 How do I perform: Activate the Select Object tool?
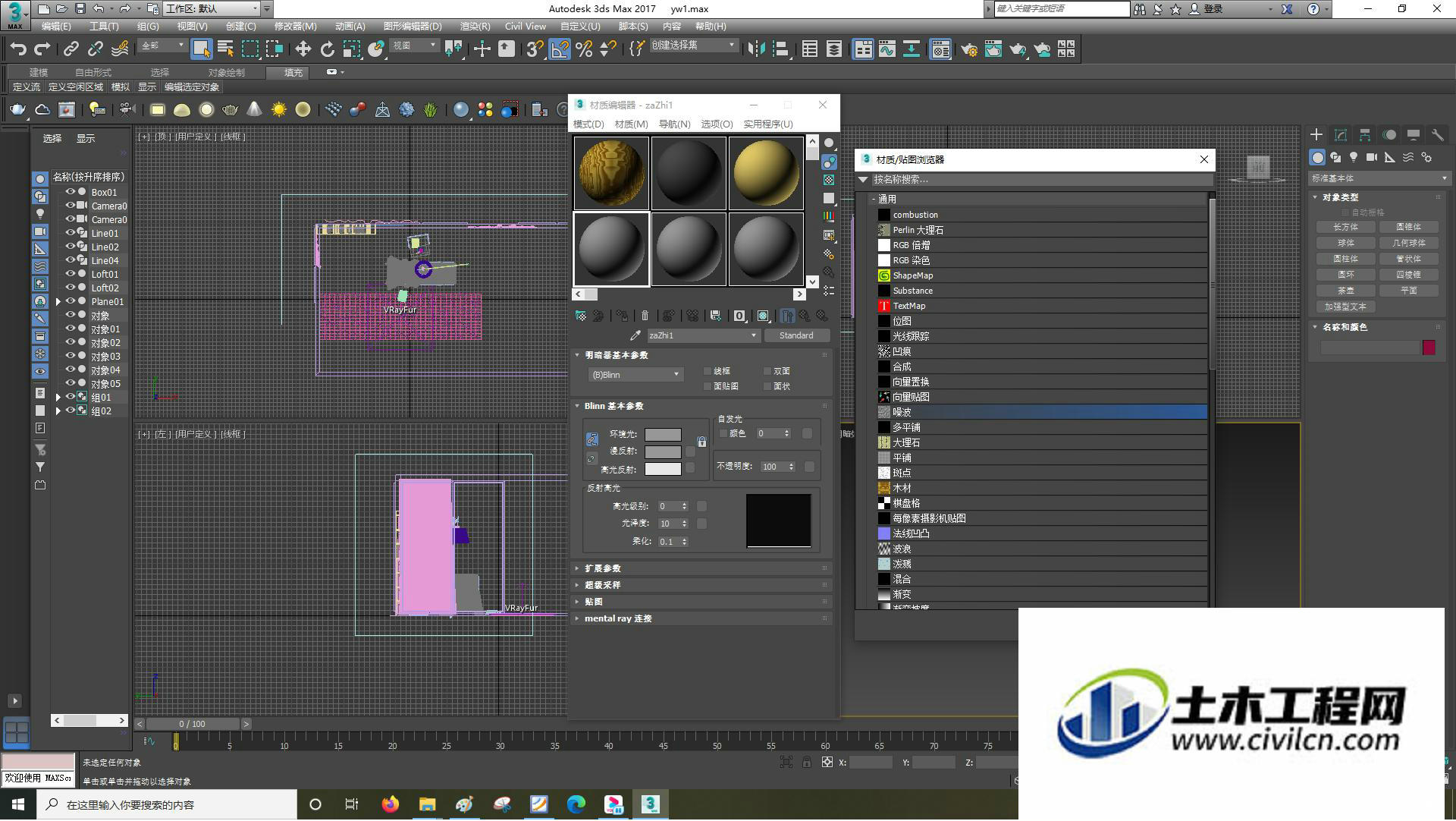pyautogui.click(x=201, y=49)
